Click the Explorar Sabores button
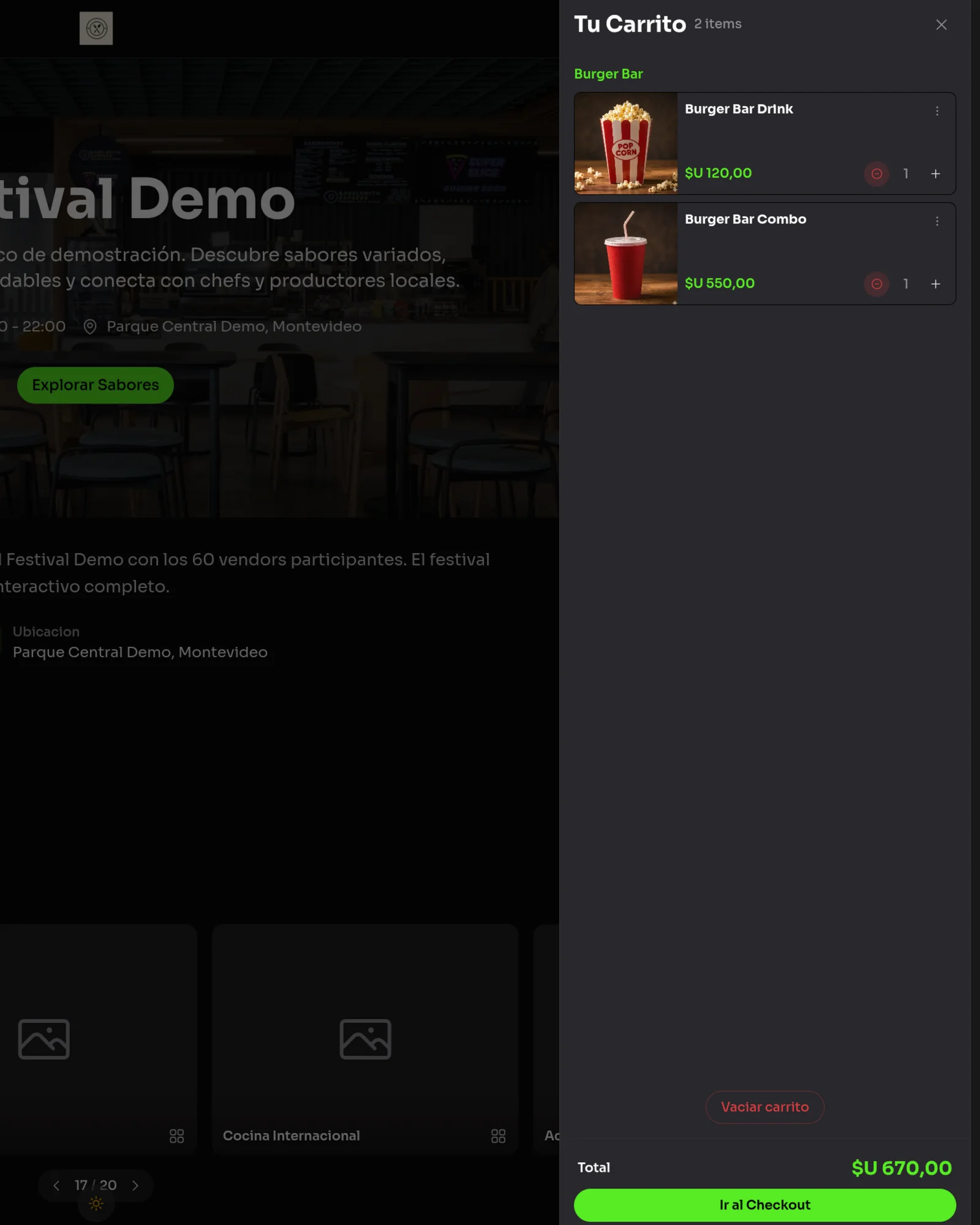Screen dimensions: 980x1225 coord(96,385)
